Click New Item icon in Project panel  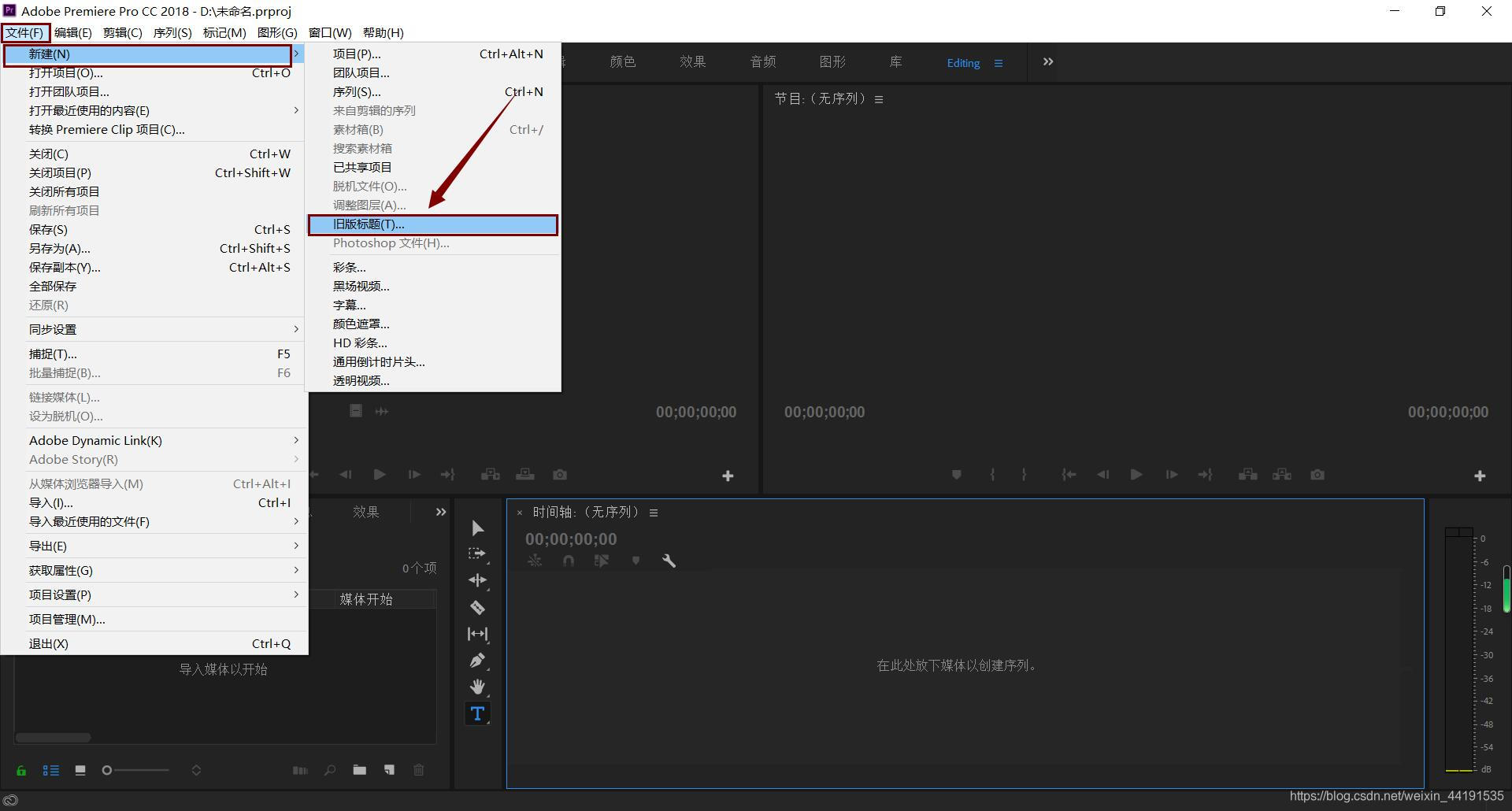[389, 770]
